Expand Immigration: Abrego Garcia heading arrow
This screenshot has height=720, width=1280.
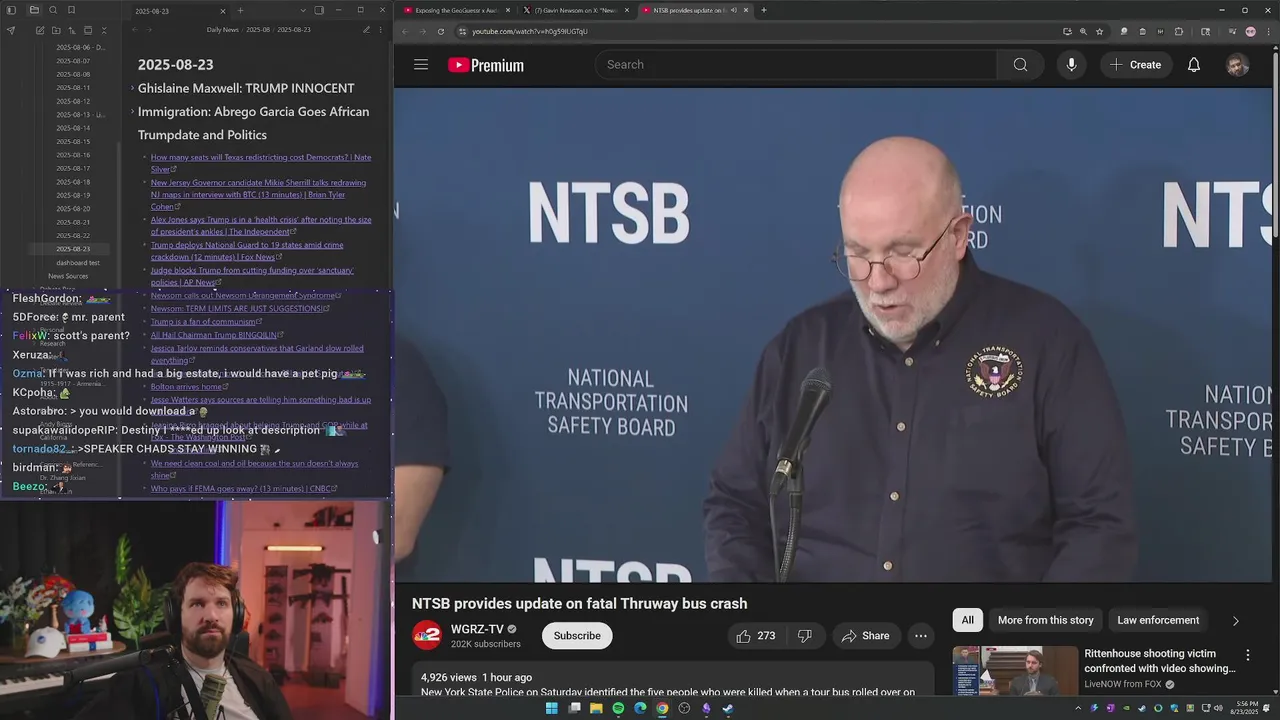pos(132,112)
